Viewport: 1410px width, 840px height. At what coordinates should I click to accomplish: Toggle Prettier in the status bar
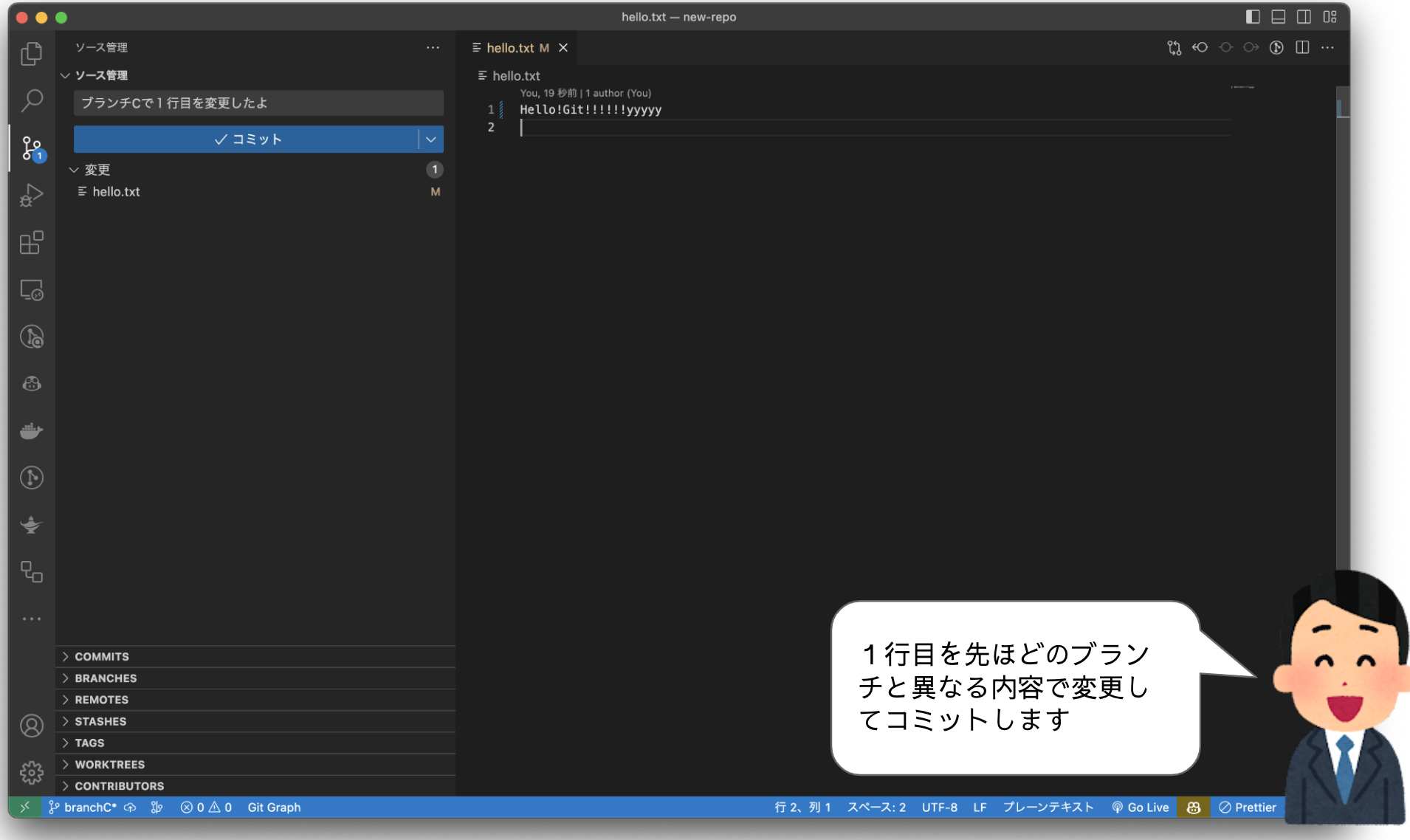pos(1247,807)
